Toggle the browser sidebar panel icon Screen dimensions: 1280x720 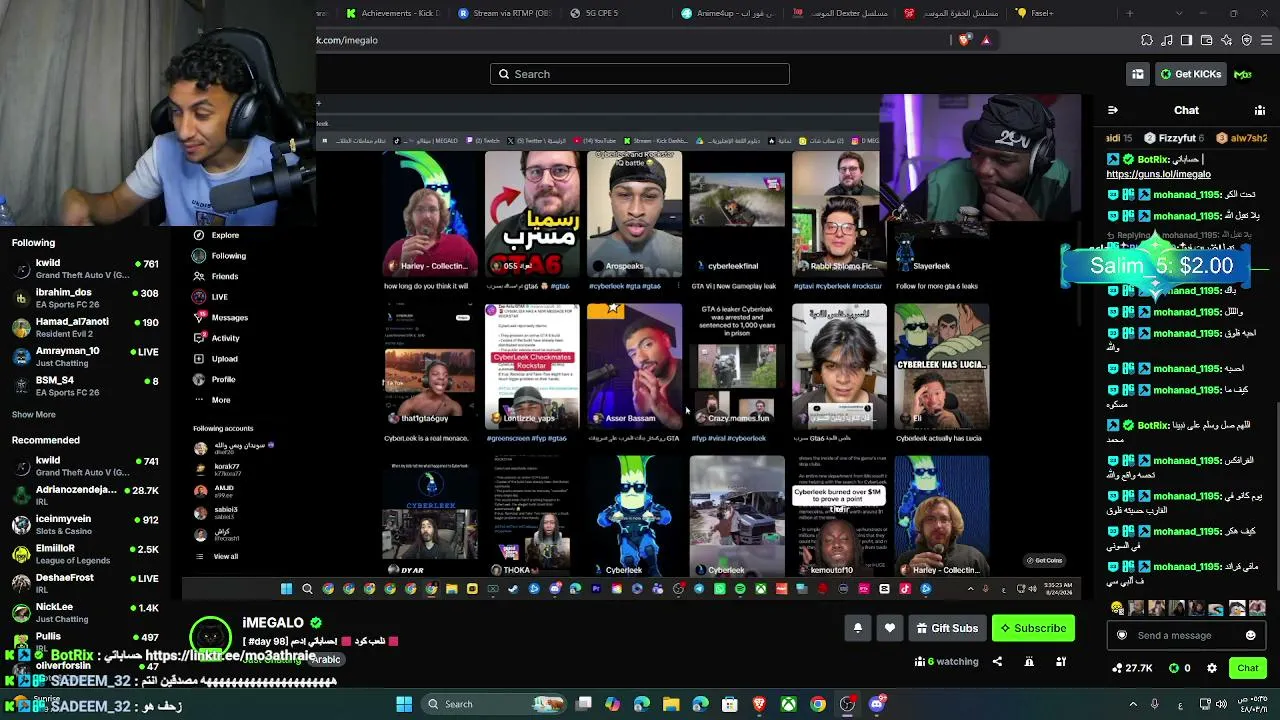1186,40
